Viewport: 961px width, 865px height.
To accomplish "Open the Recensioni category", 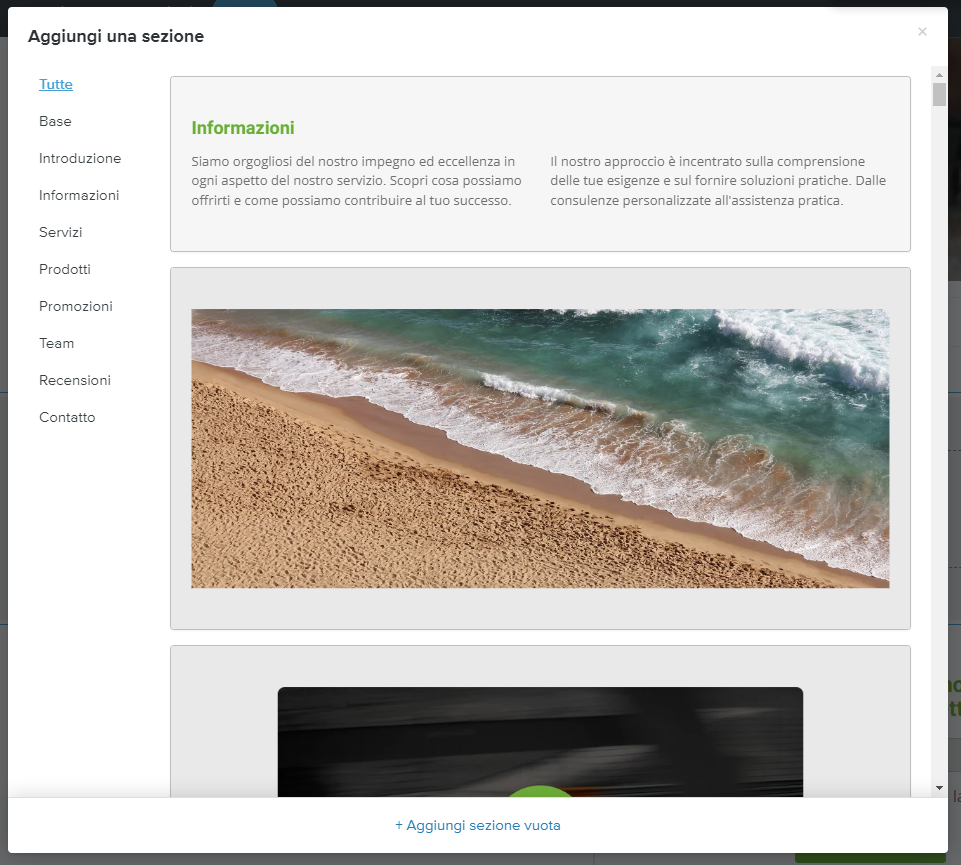I will 75,380.
